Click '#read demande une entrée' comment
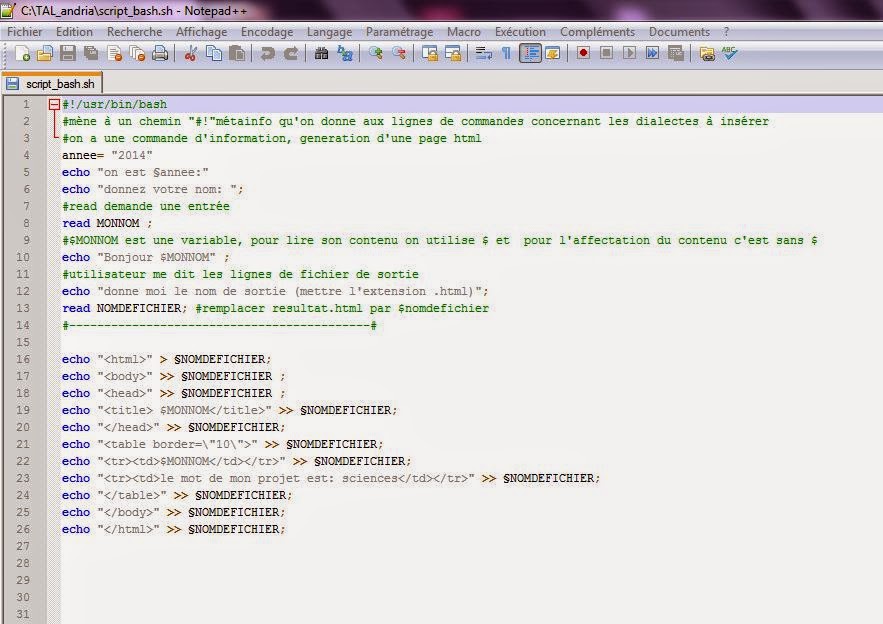883x624 pixels. point(146,206)
